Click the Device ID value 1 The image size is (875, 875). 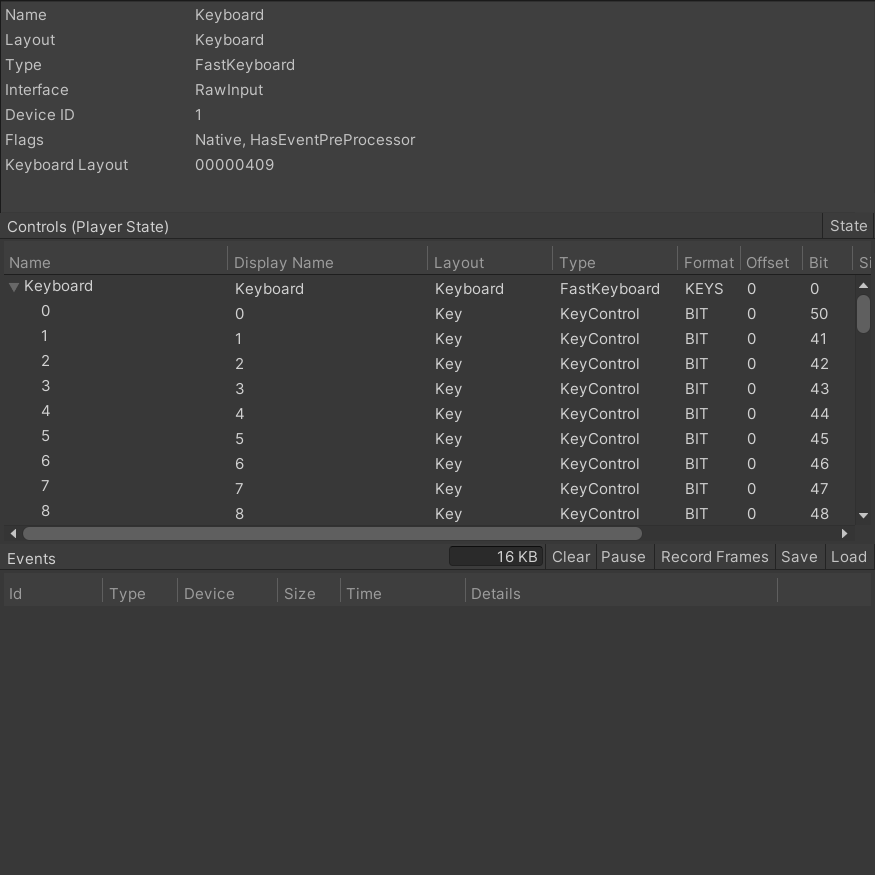pyautogui.click(x=198, y=115)
